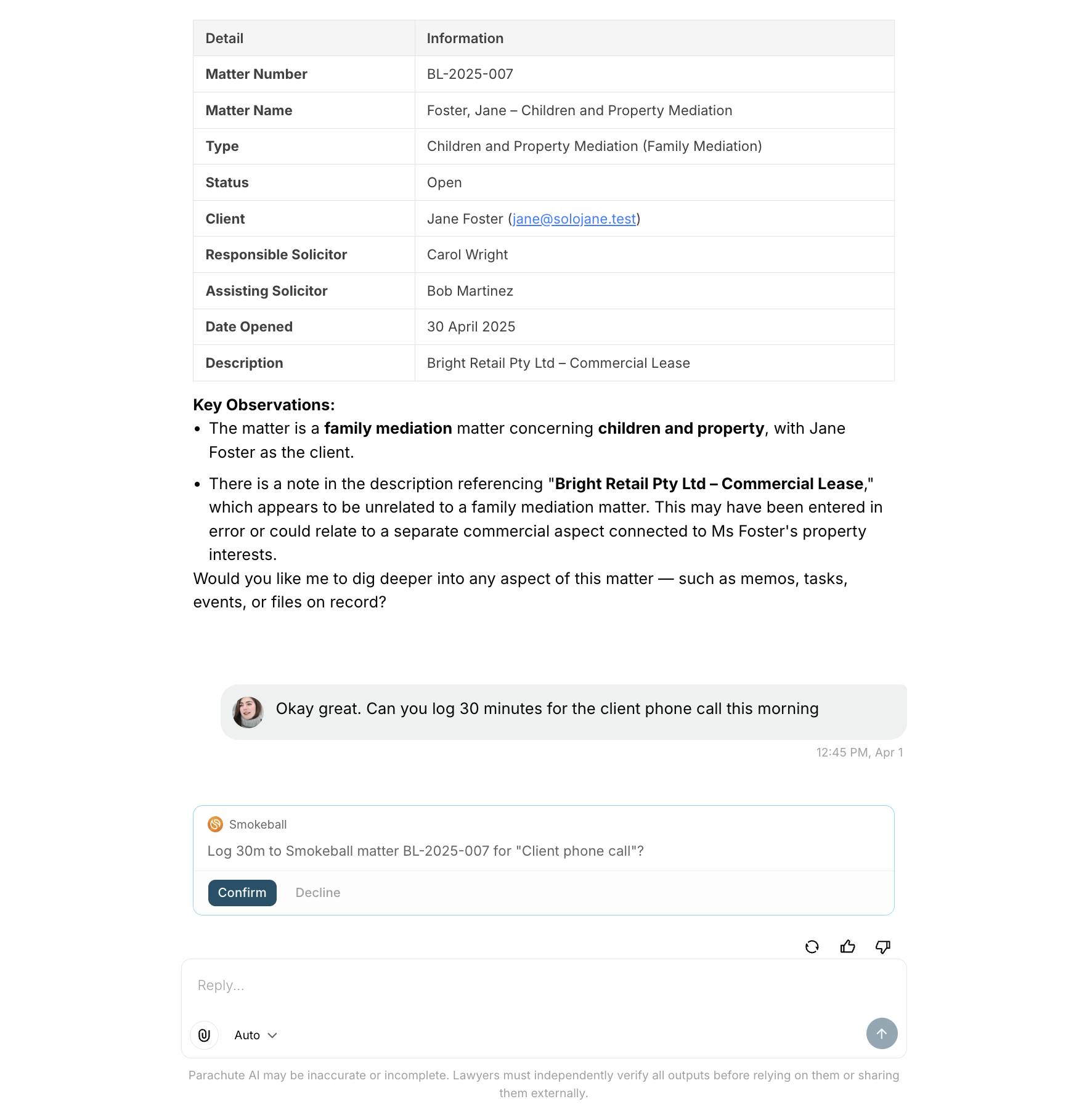Image resolution: width=1071 pixels, height=1120 pixels.
Task: Click the Status value Open
Action: (x=444, y=182)
